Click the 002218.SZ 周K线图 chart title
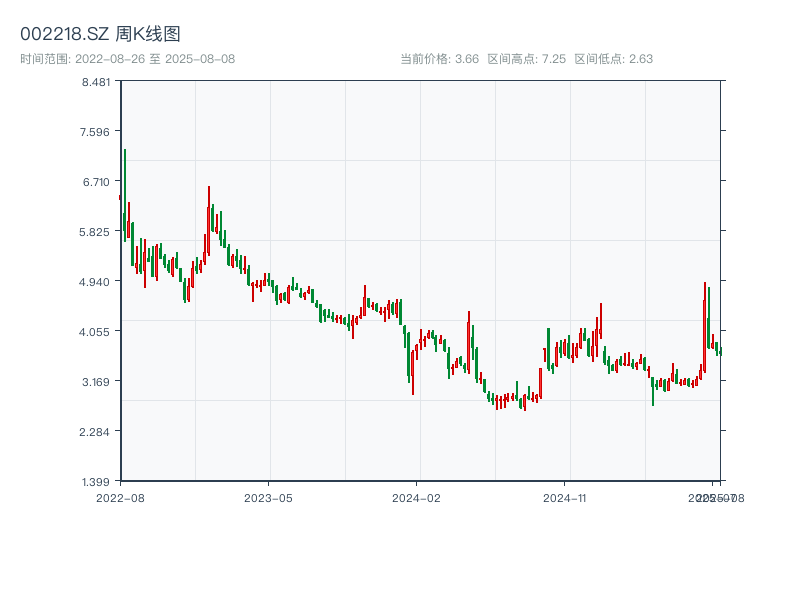Screen dimensions: 800x600 click(100, 35)
